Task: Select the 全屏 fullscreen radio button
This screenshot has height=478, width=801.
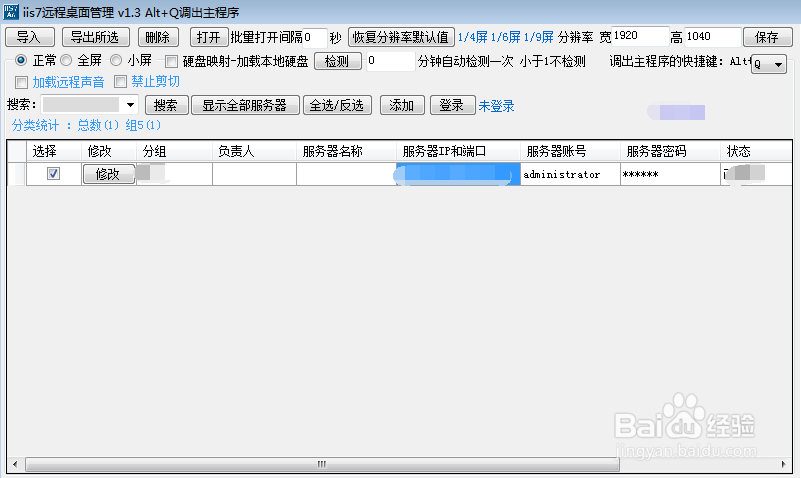Action: click(x=66, y=61)
